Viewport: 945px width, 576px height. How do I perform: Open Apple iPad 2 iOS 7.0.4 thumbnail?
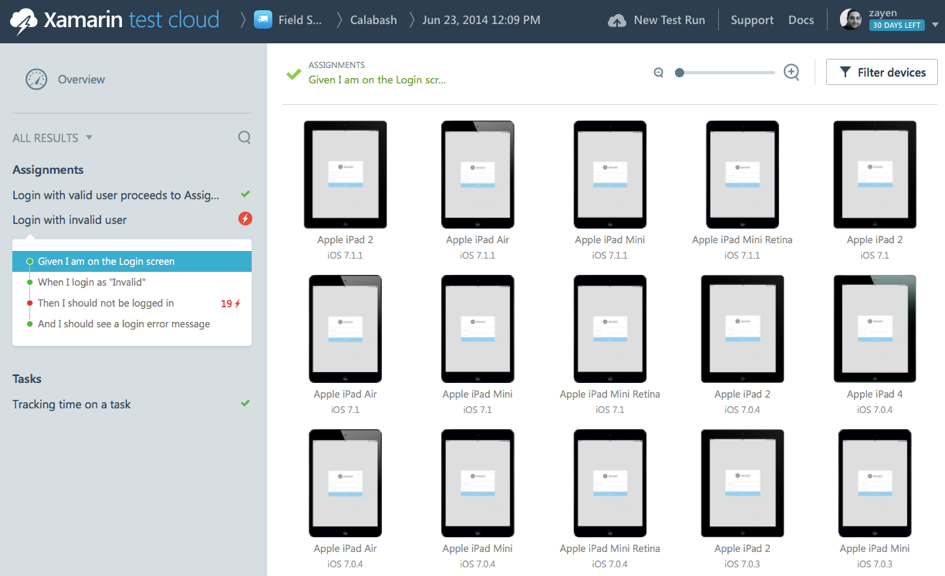[742, 329]
